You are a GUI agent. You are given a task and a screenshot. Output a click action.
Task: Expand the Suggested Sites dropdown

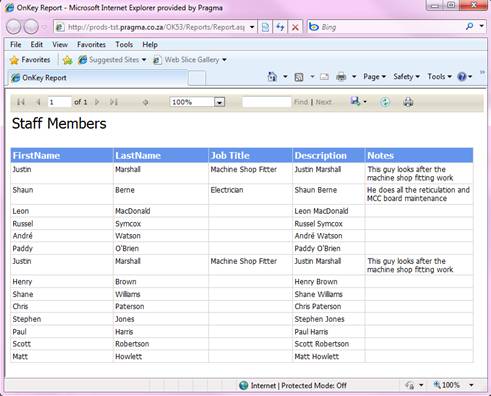click(x=144, y=60)
